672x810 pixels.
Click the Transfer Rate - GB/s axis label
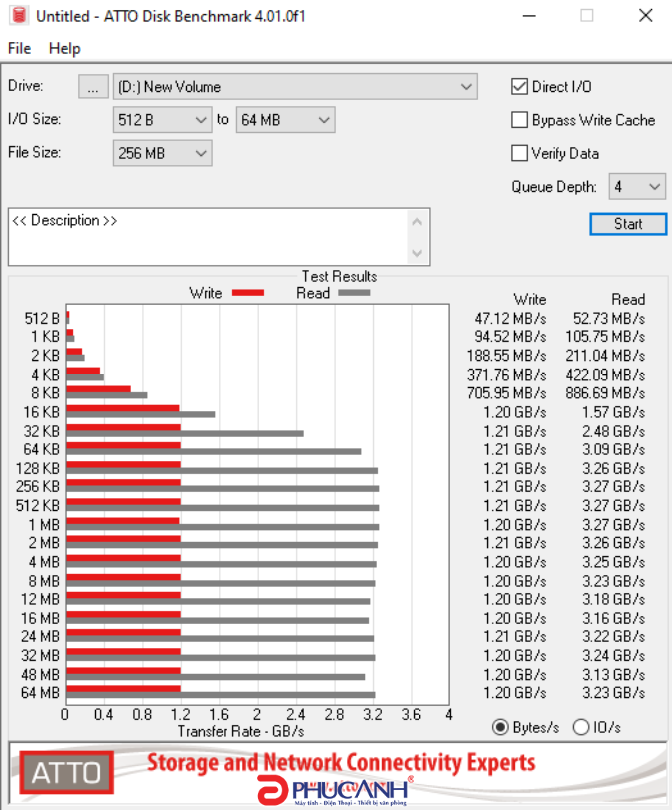coord(241,731)
